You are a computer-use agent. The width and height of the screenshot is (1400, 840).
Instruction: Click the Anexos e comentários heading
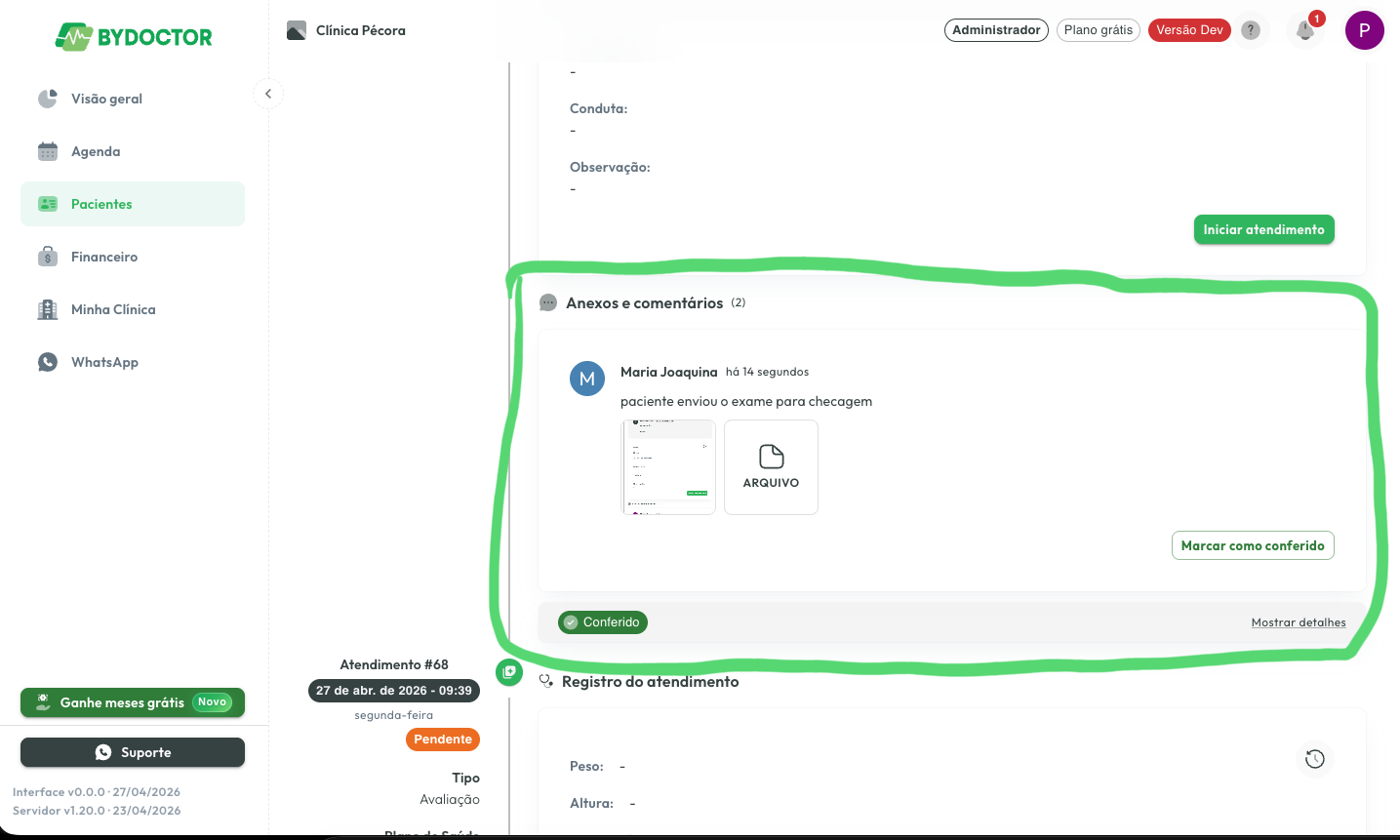click(x=645, y=303)
